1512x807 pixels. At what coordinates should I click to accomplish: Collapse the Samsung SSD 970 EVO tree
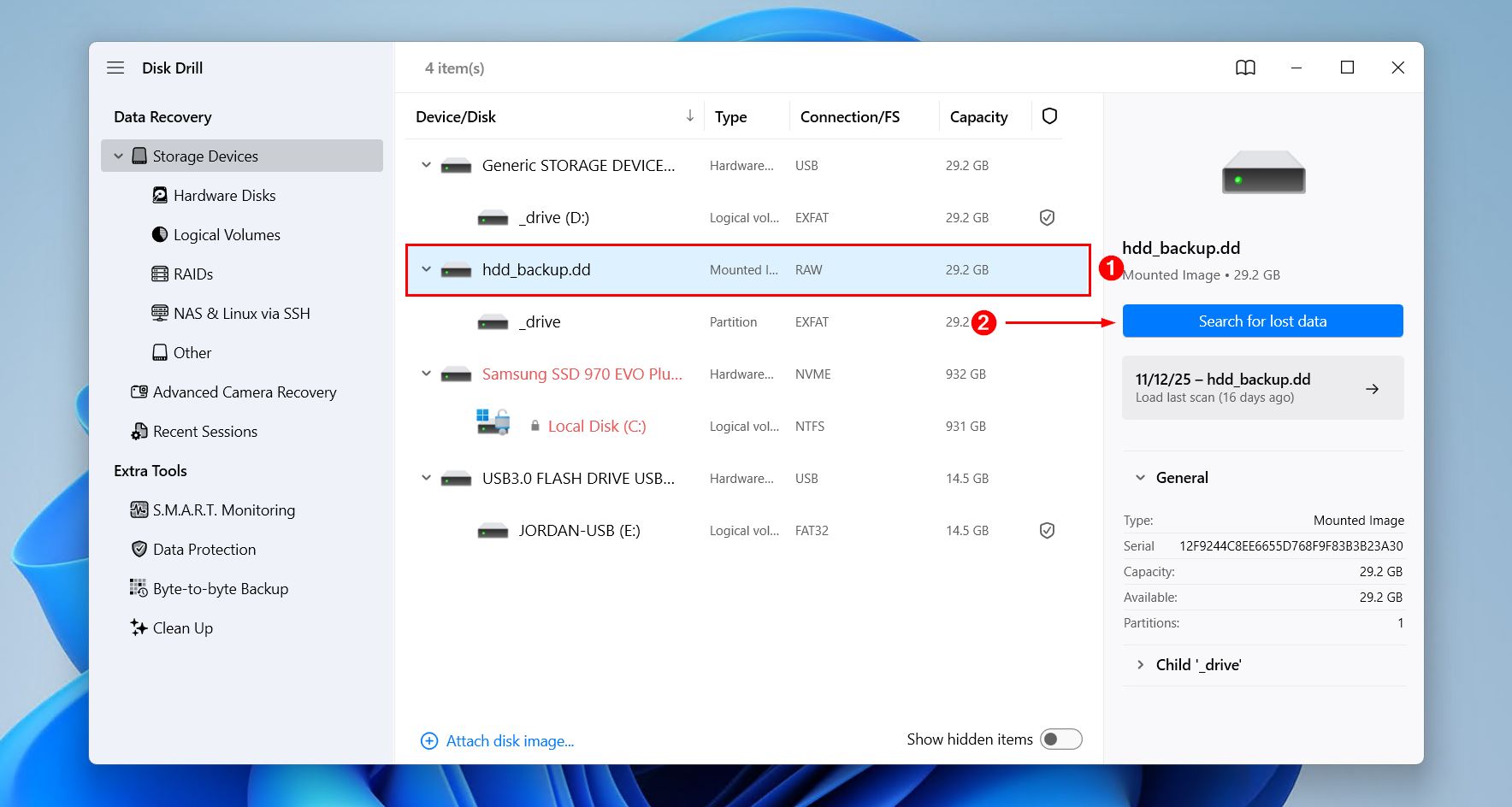click(x=426, y=374)
